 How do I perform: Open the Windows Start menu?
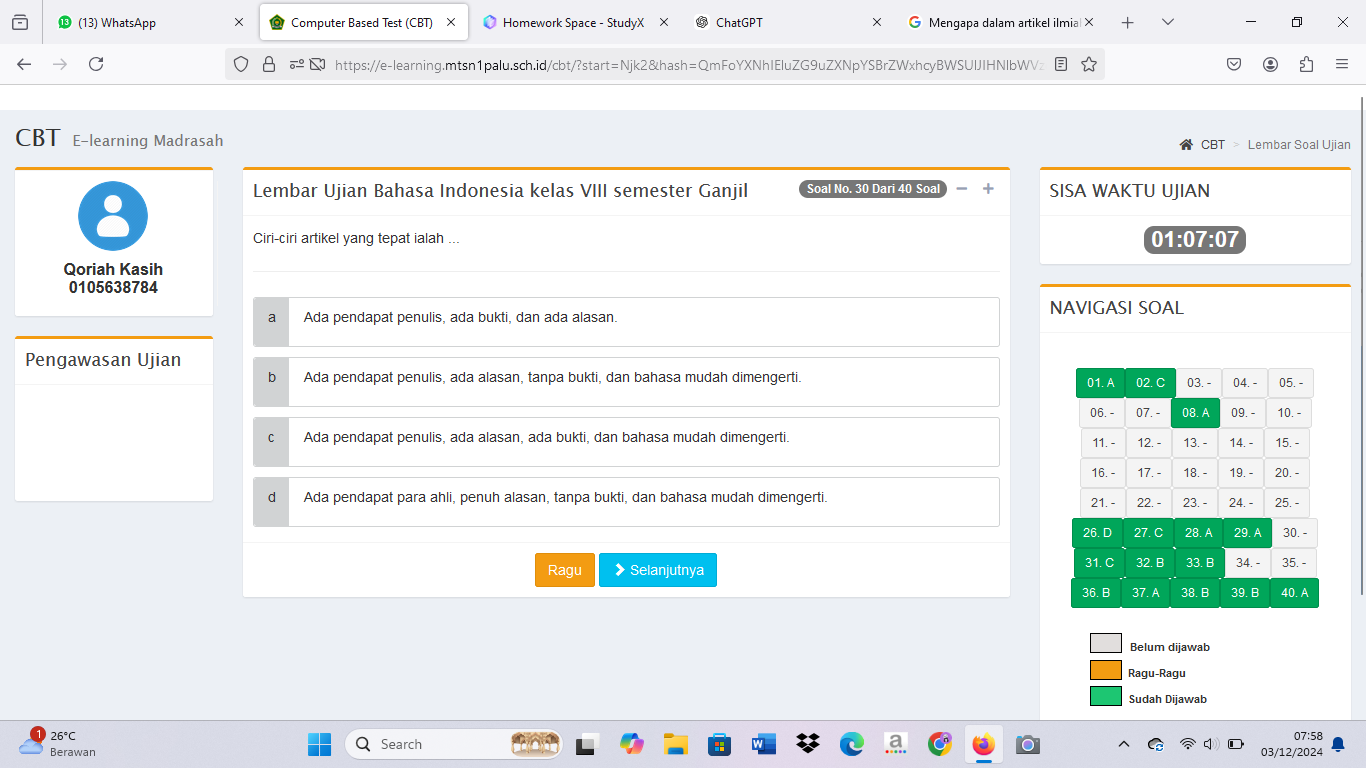[319, 744]
